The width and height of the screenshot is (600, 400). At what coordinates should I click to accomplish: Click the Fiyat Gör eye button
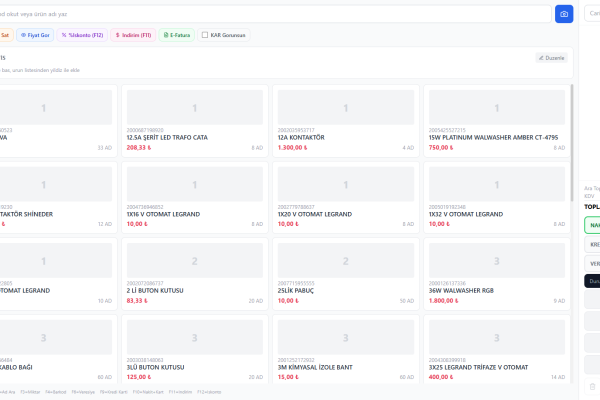coord(36,34)
